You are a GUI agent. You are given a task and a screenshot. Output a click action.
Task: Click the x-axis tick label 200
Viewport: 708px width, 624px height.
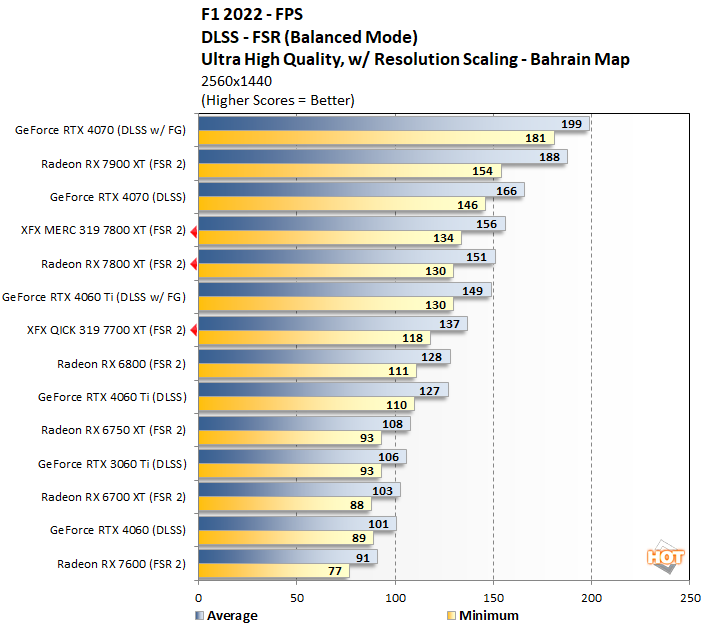pyautogui.click(x=591, y=598)
